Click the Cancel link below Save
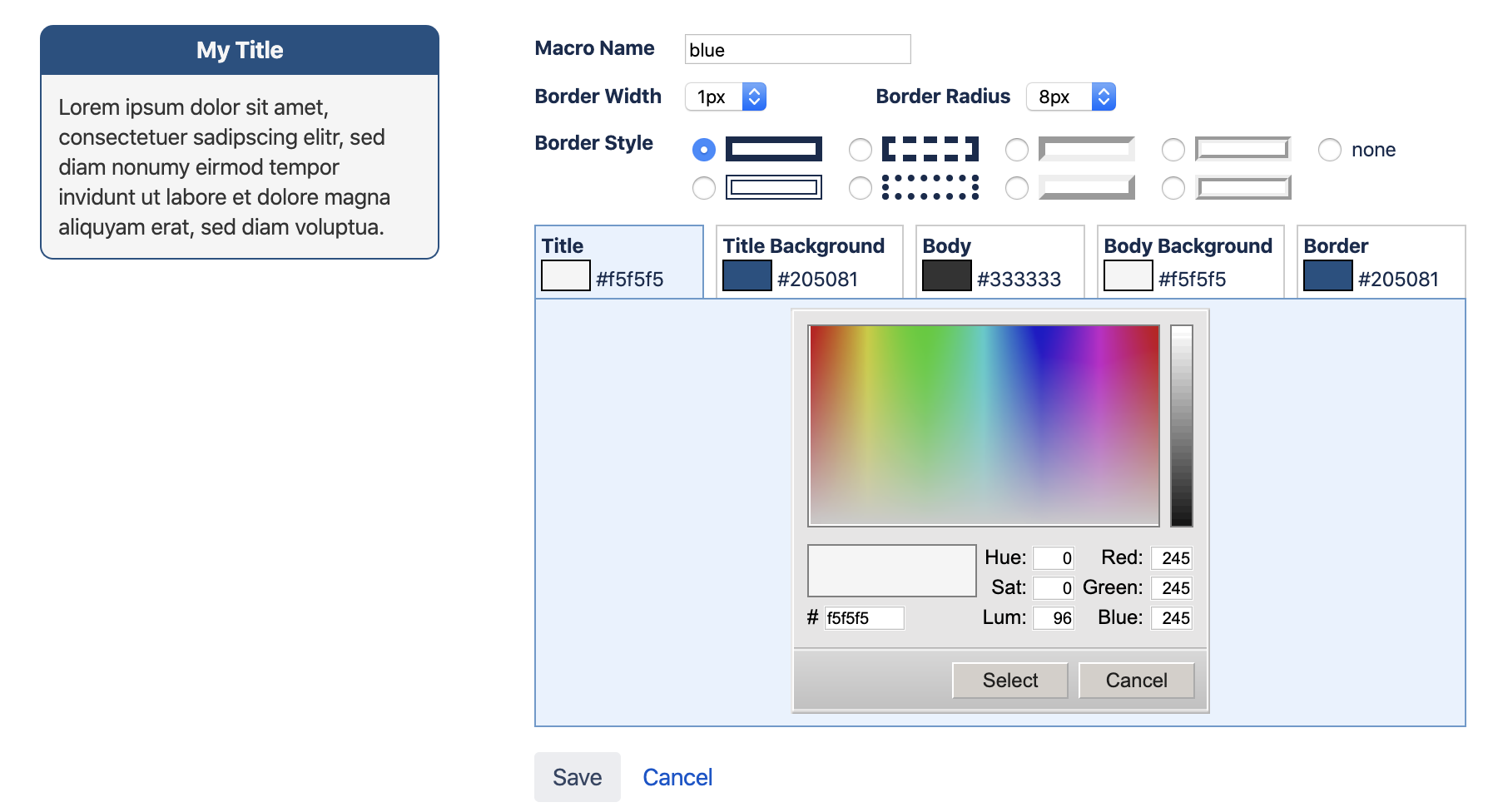 (677, 776)
